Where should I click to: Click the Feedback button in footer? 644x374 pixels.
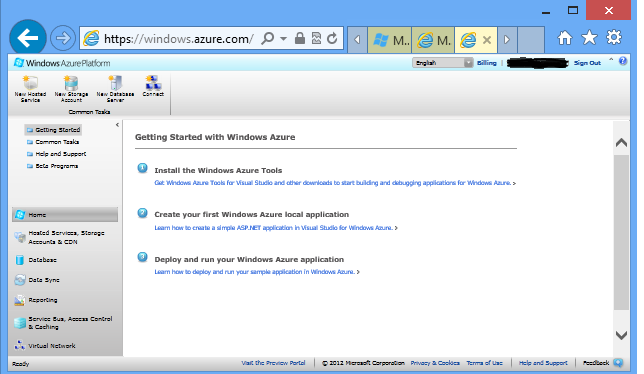(596, 363)
